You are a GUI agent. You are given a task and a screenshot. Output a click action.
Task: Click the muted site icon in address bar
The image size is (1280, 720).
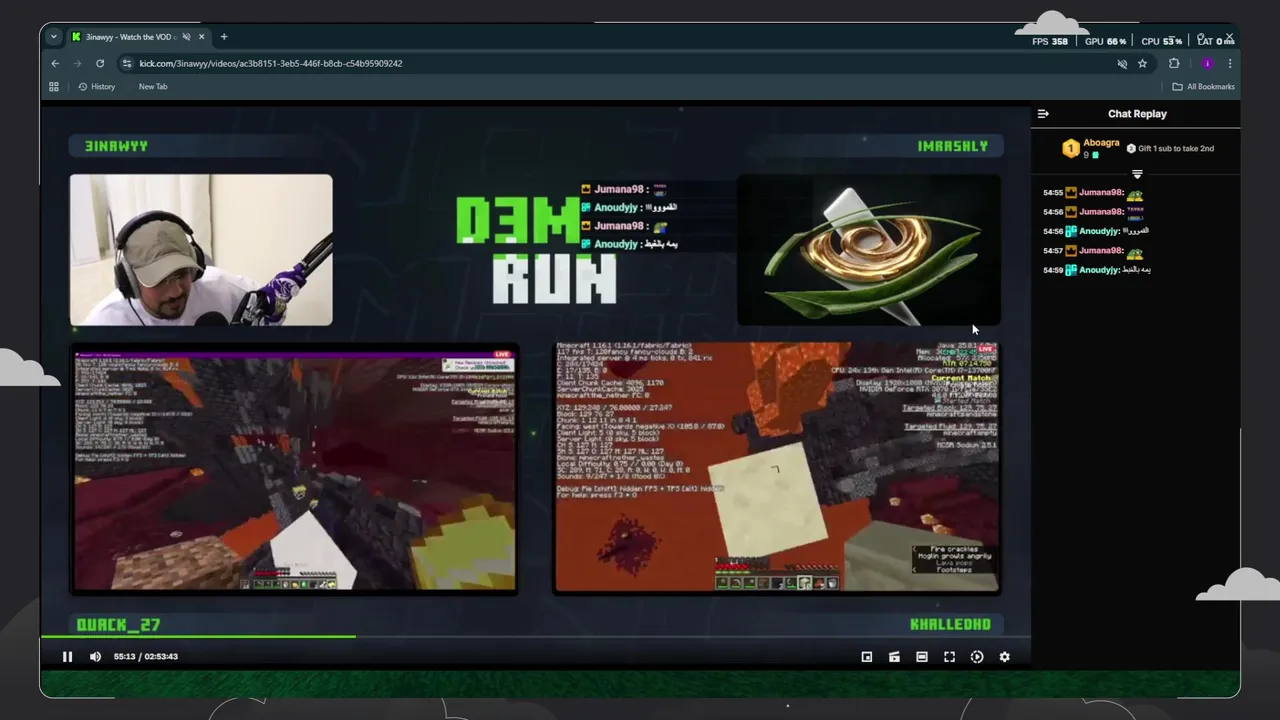pos(1122,63)
